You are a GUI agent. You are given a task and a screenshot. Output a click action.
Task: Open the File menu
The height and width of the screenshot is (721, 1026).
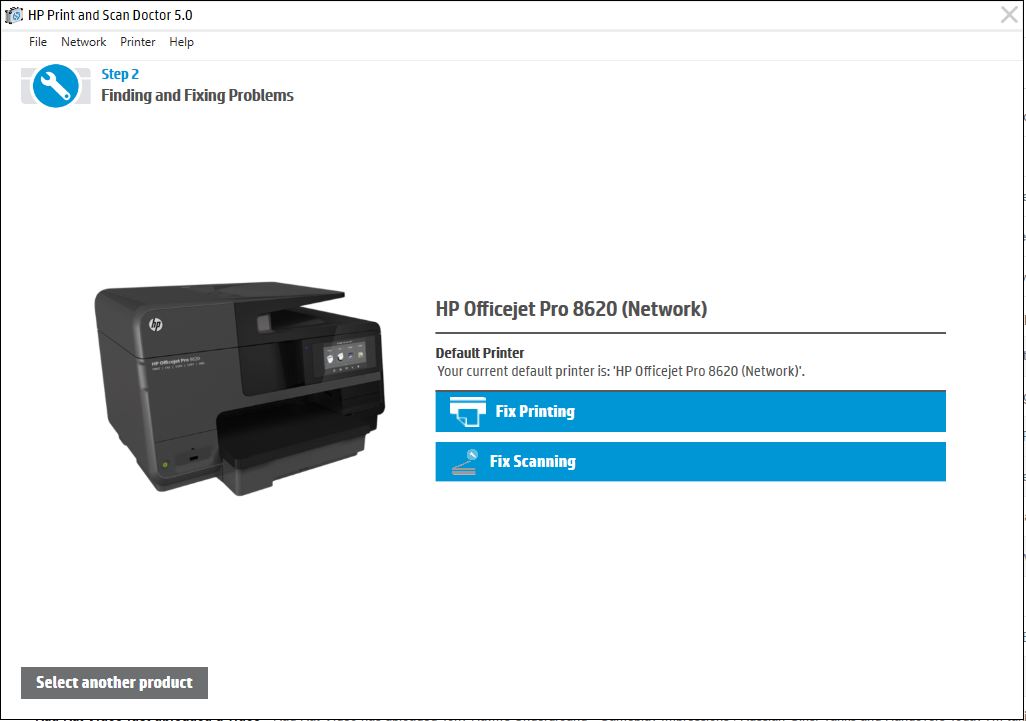(37, 41)
